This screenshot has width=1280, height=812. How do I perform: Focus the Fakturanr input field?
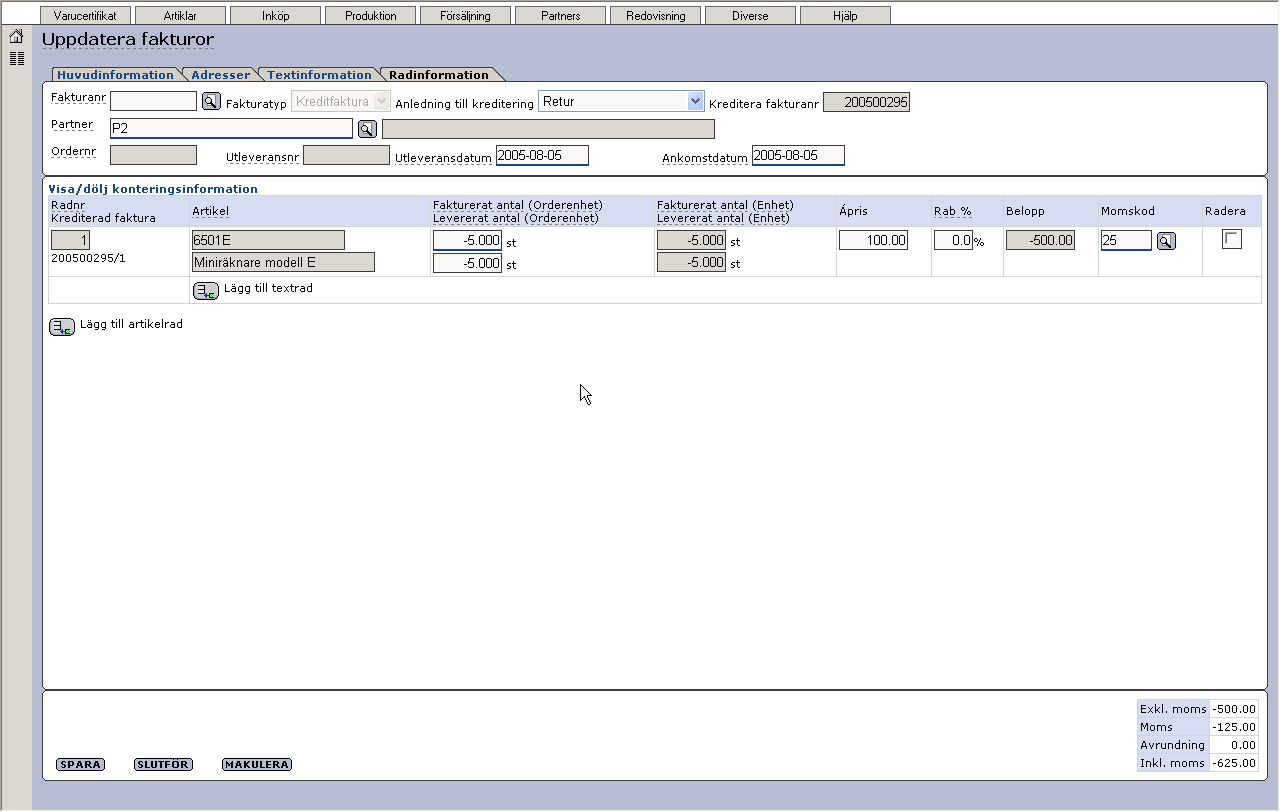(153, 101)
